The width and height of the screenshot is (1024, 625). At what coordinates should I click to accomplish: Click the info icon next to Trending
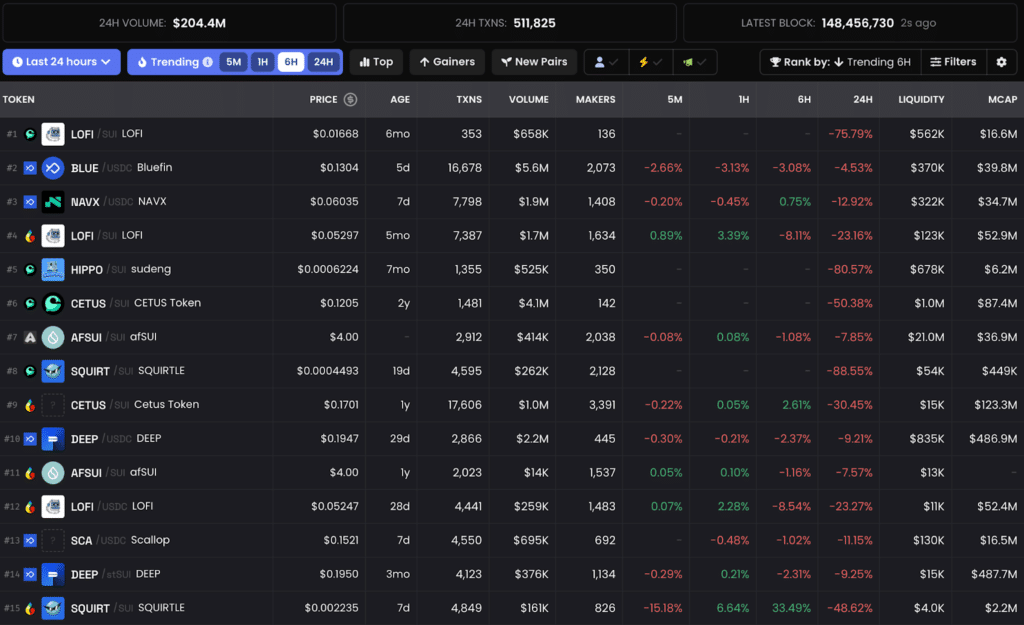[x=208, y=62]
